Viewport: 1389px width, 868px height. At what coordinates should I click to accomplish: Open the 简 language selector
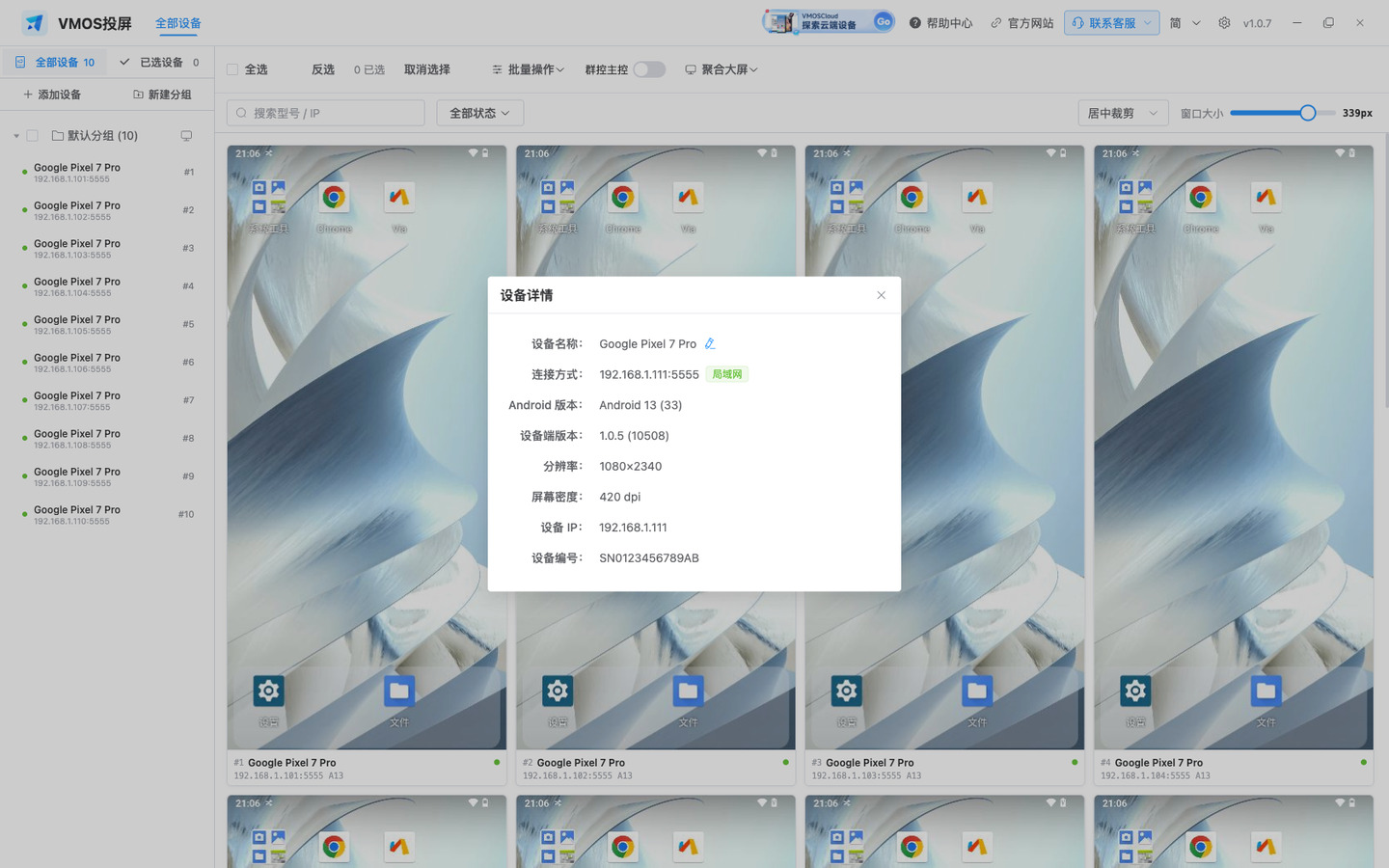click(x=1185, y=23)
